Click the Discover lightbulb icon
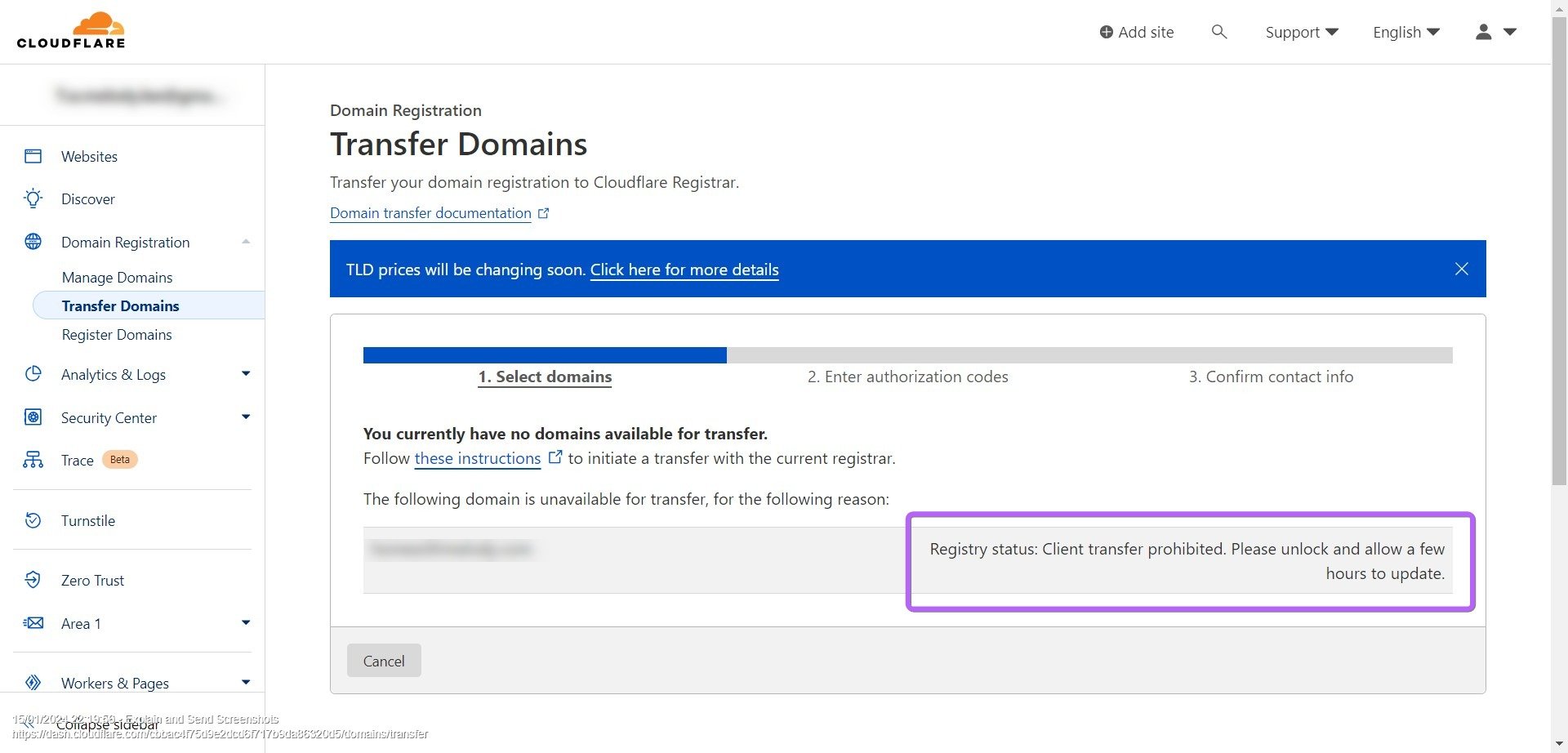 [x=33, y=198]
